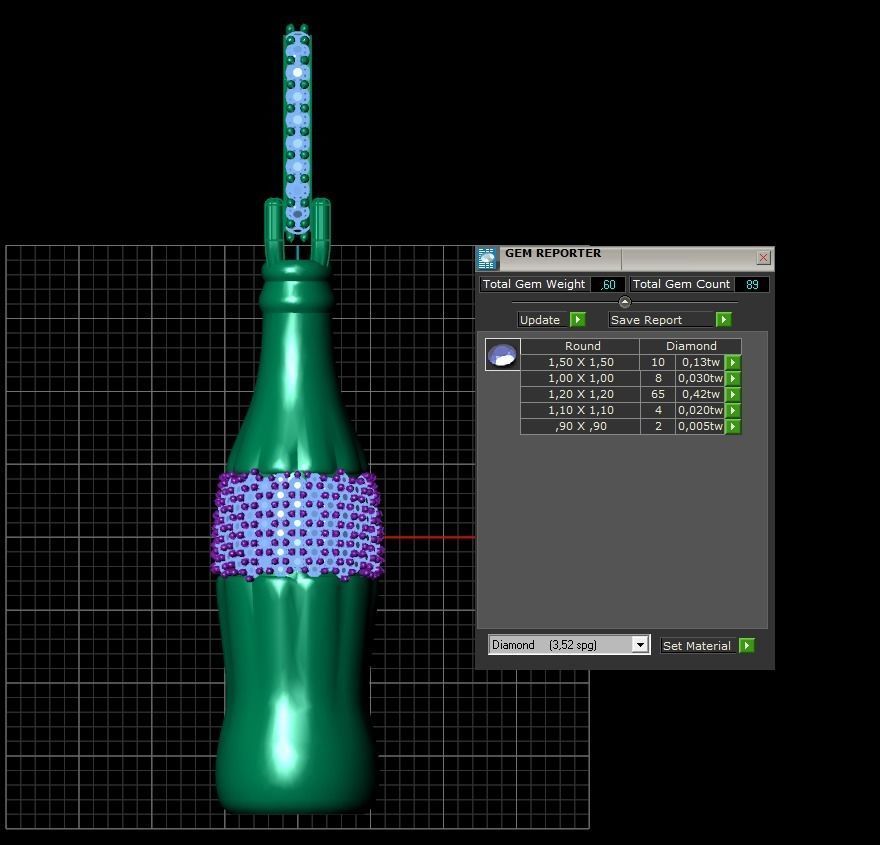This screenshot has height=845, width=880.
Task: Select the 1,00 X 1,00 size cell
Action: coord(580,378)
